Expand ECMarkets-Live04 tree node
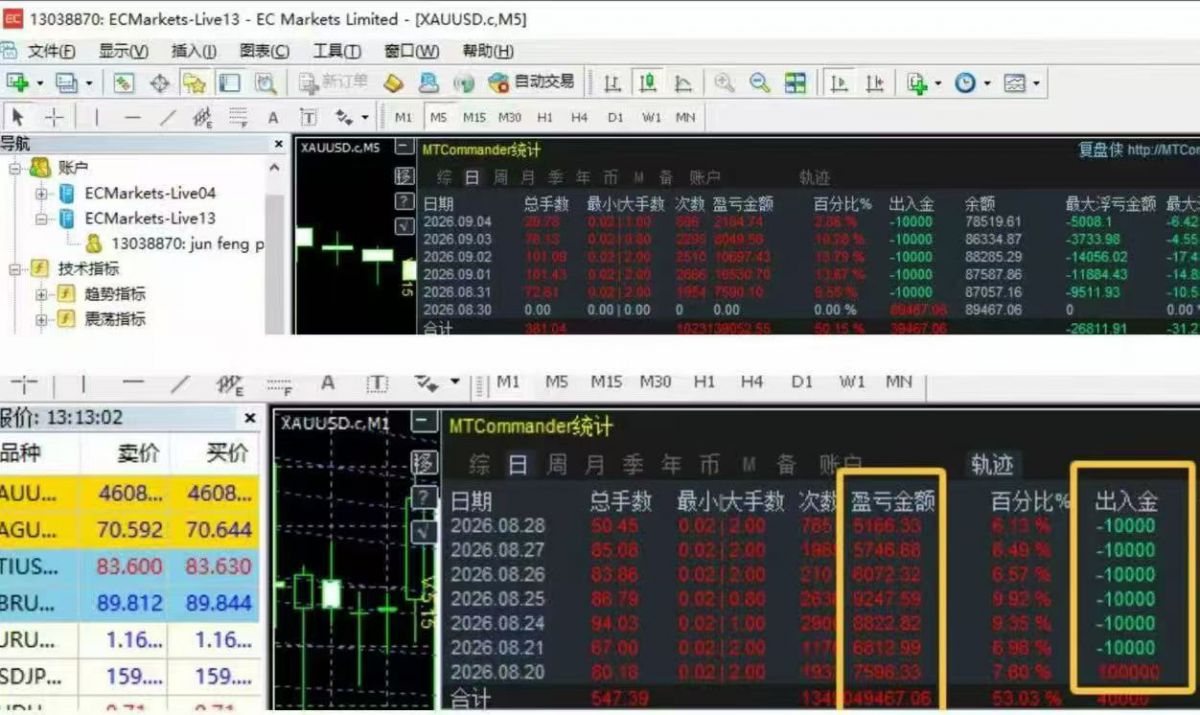The height and width of the screenshot is (715, 1200). pyautogui.click(x=41, y=193)
